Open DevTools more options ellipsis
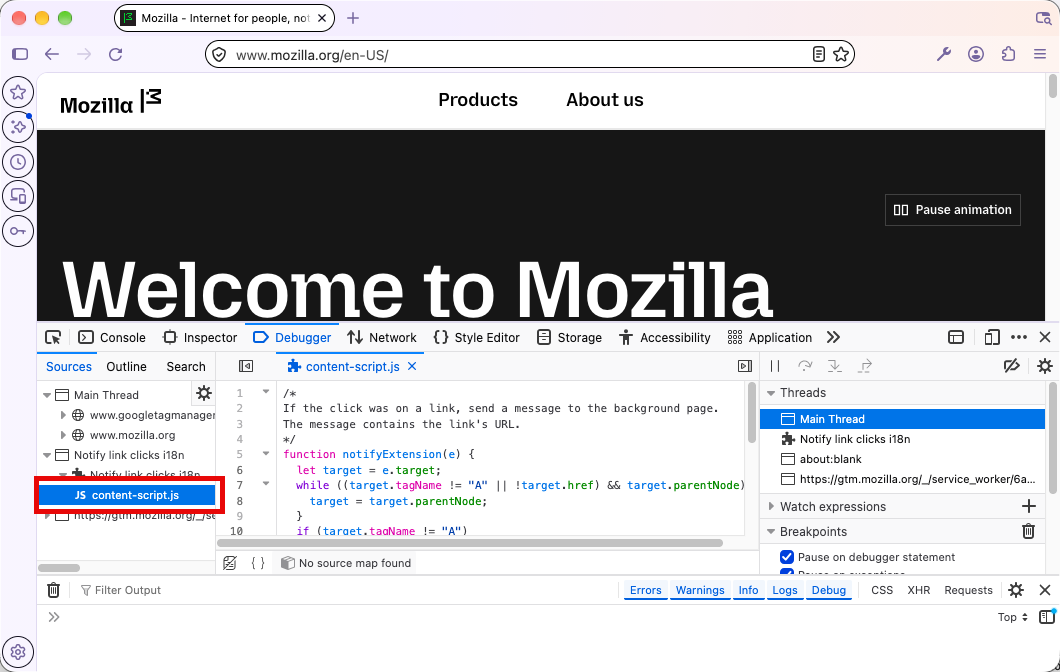The height and width of the screenshot is (672, 1060). coord(1019,337)
